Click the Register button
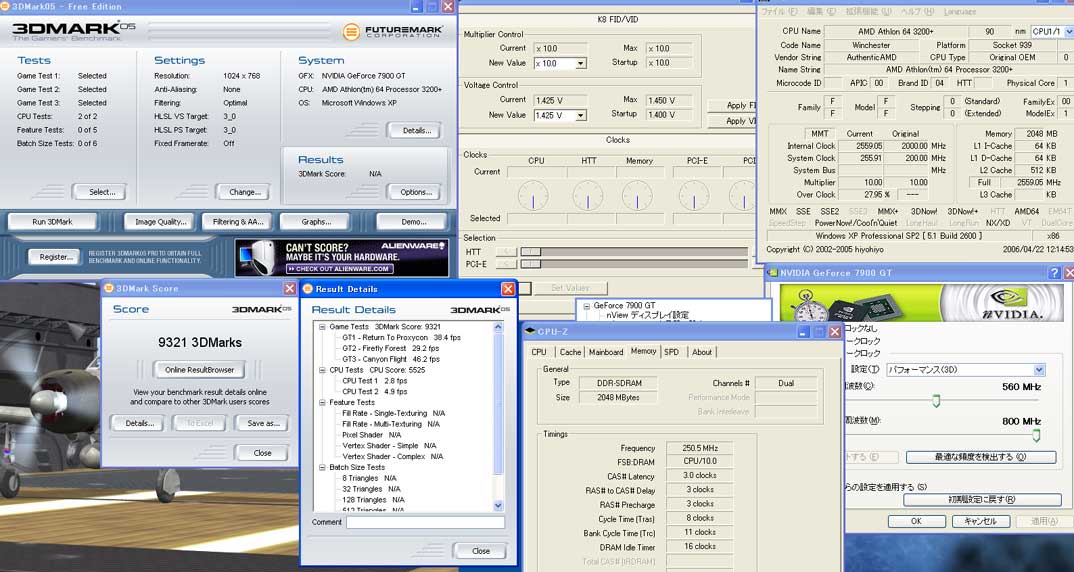This screenshot has width=1074, height=572. 54,257
